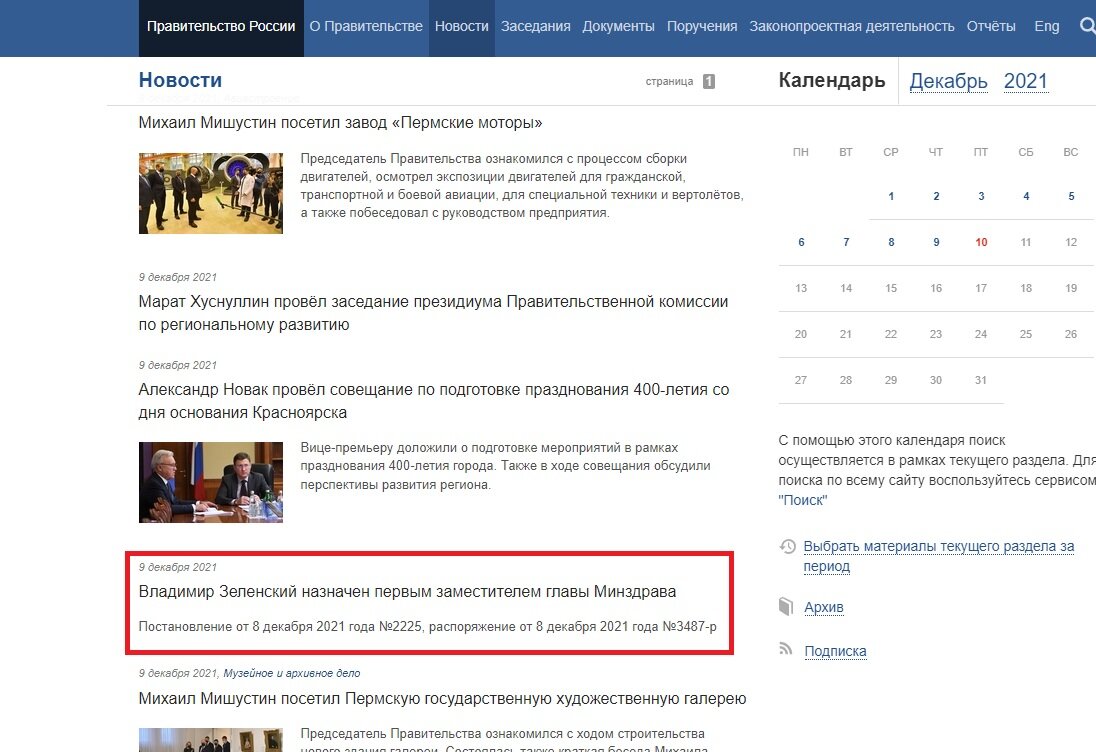Open the Отчёты section
The height and width of the screenshot is (752, 1096).
991,26
